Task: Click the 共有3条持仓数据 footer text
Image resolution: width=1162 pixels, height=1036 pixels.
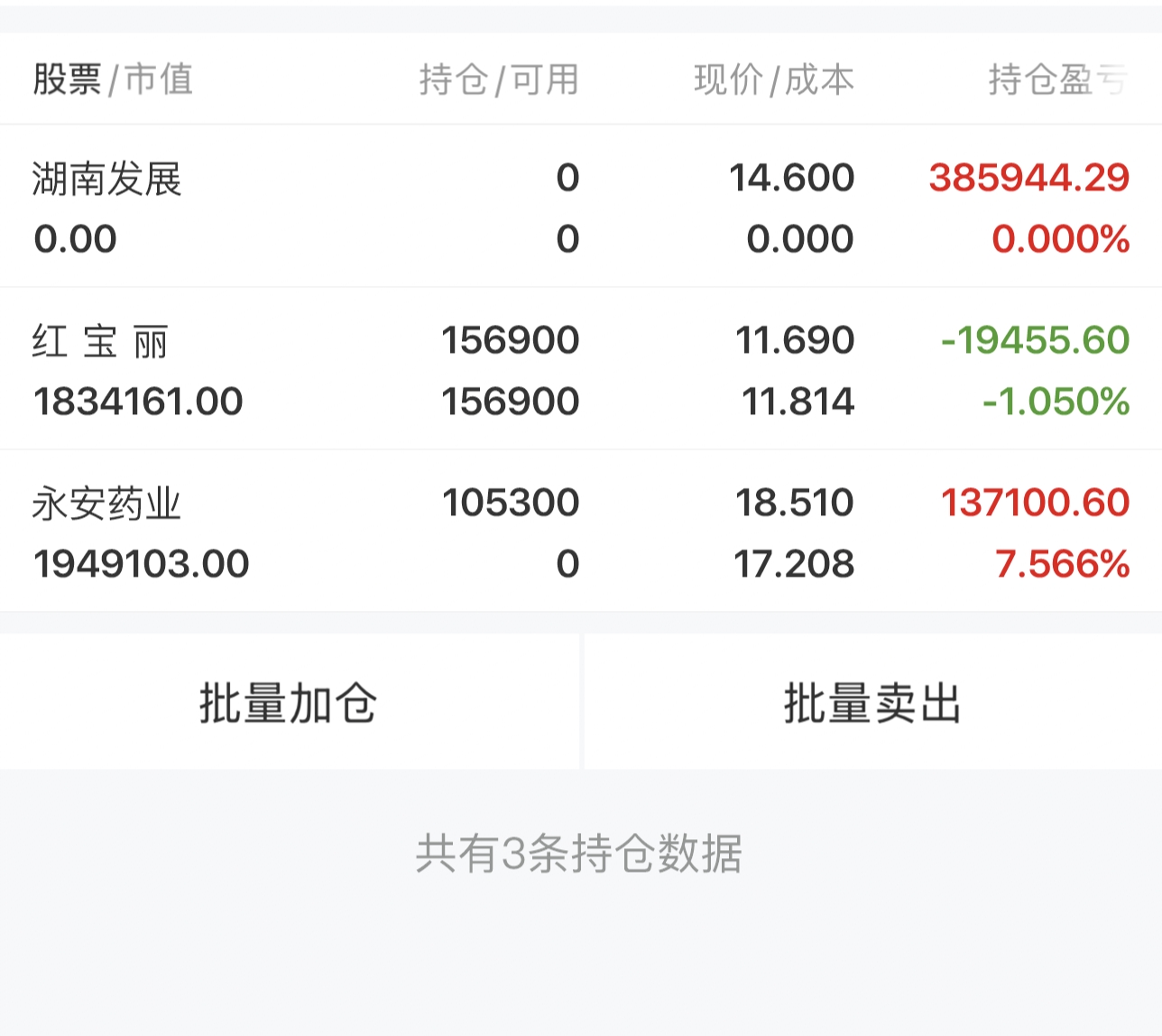Action: [579, 853]
